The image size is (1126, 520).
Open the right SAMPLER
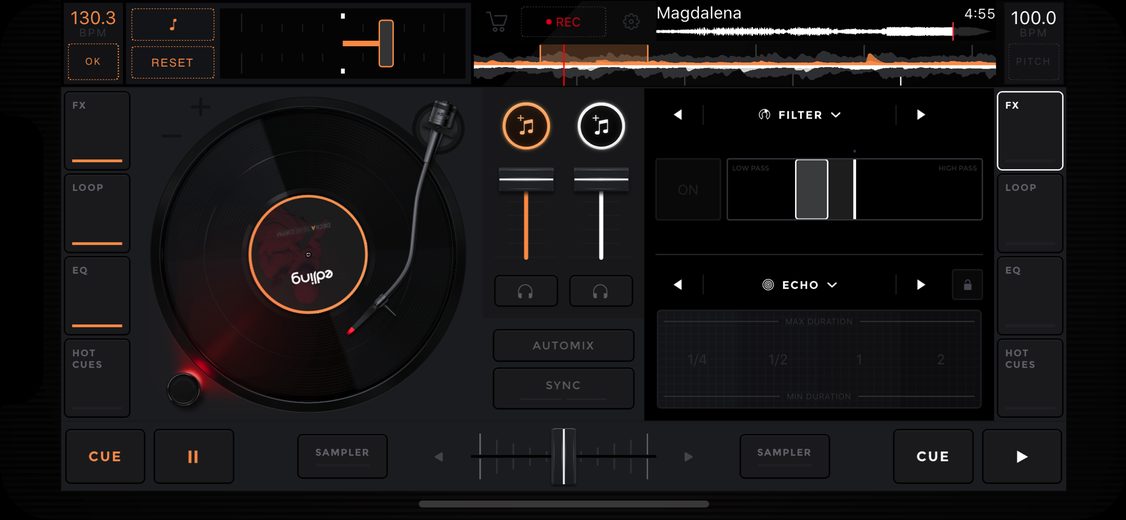pos(784,456)
